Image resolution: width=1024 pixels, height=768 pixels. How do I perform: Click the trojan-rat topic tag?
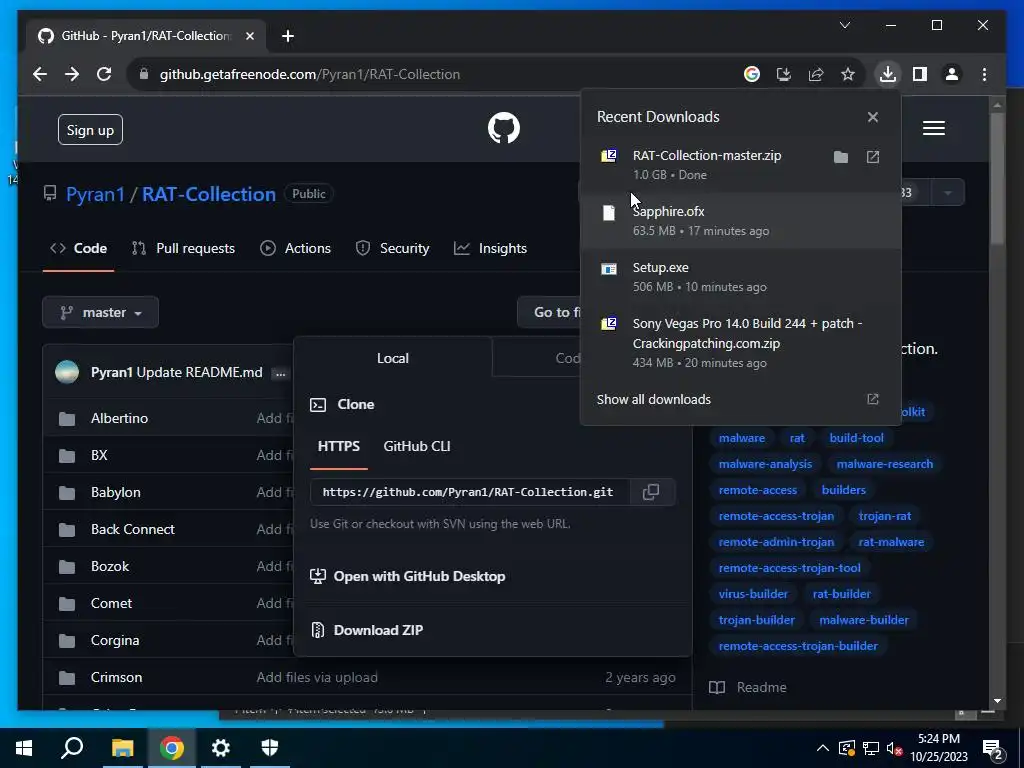[x=884, y=516]
